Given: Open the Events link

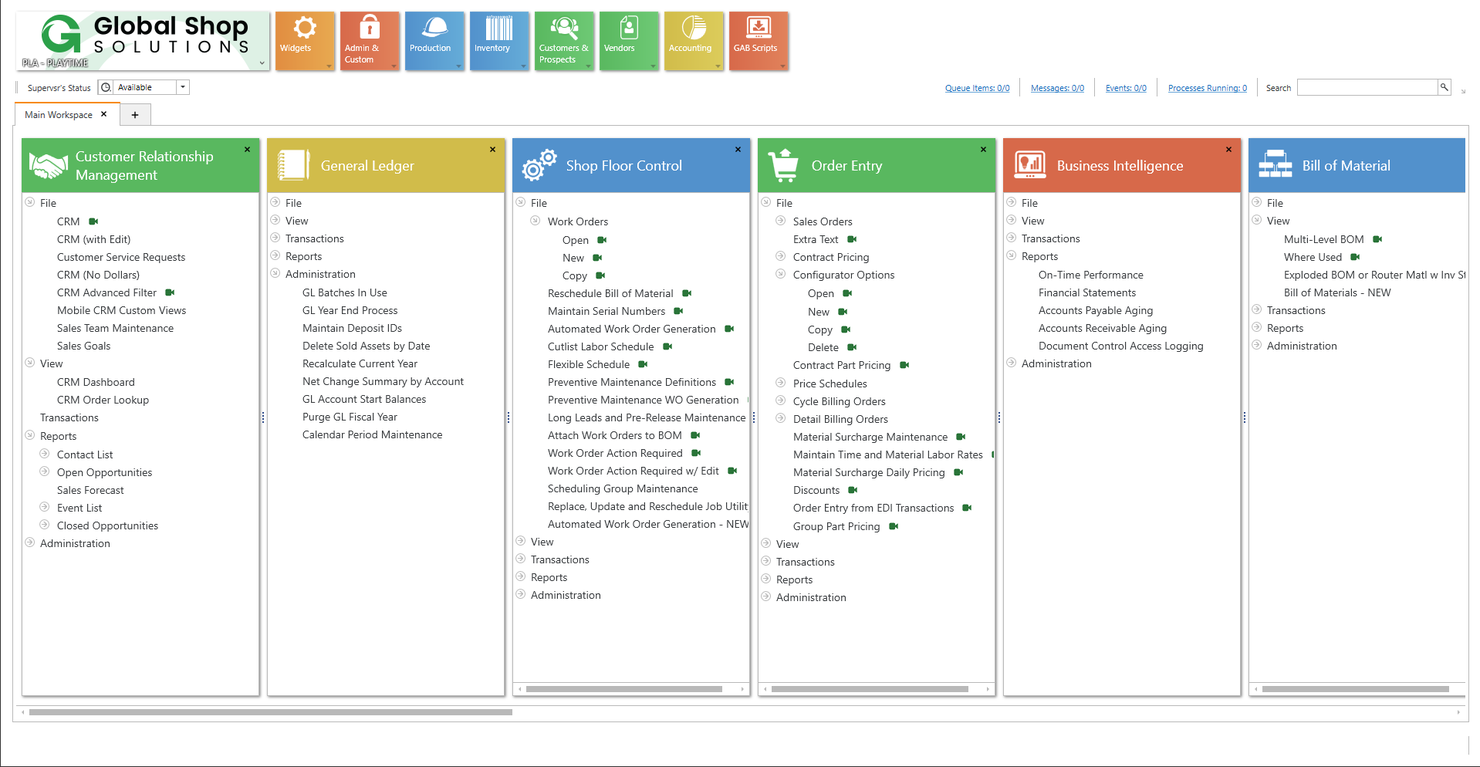Looking at the screenshot, I should [x=1126, y=88].
